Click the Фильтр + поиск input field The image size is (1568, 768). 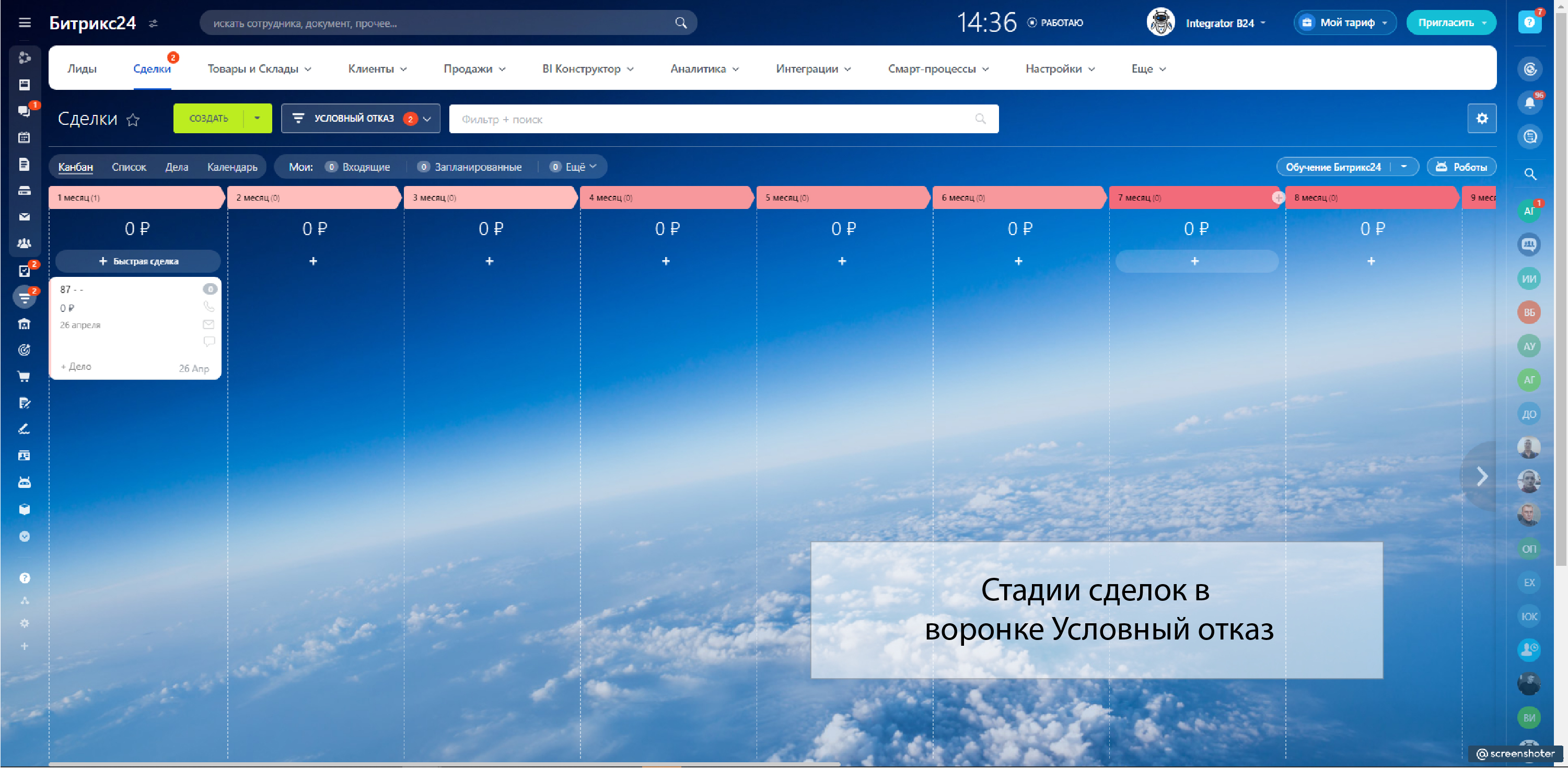[x=712, y=119]
